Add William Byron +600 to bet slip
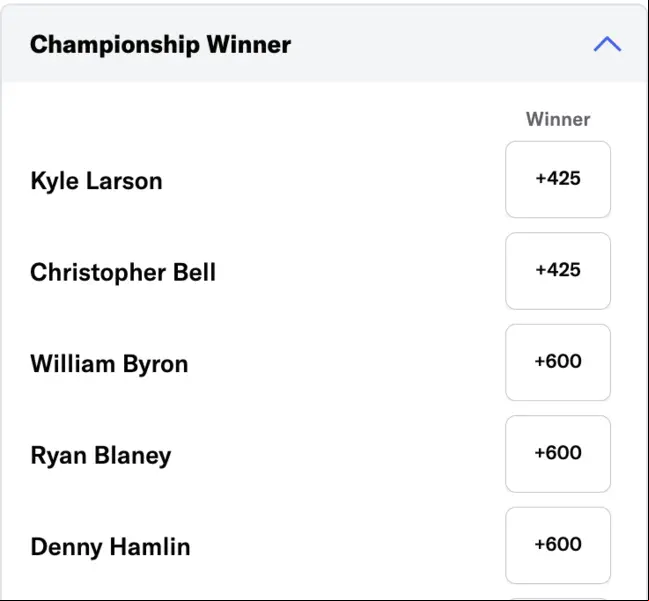 tap(558, 362)
